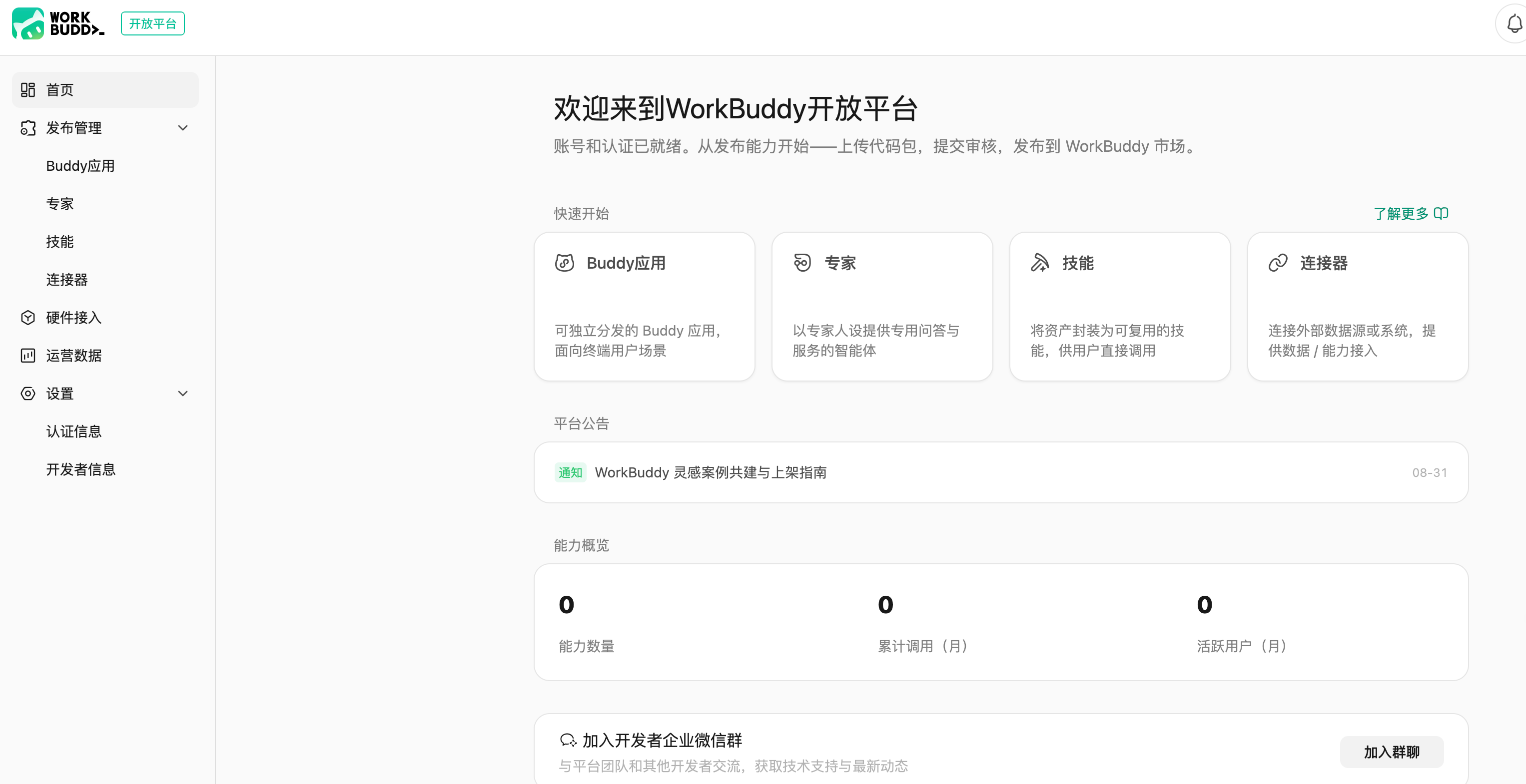The image size is (1526, 784).
Task: Select Buddy应用 in the sidebar
Action: click(x=80, y=166)
